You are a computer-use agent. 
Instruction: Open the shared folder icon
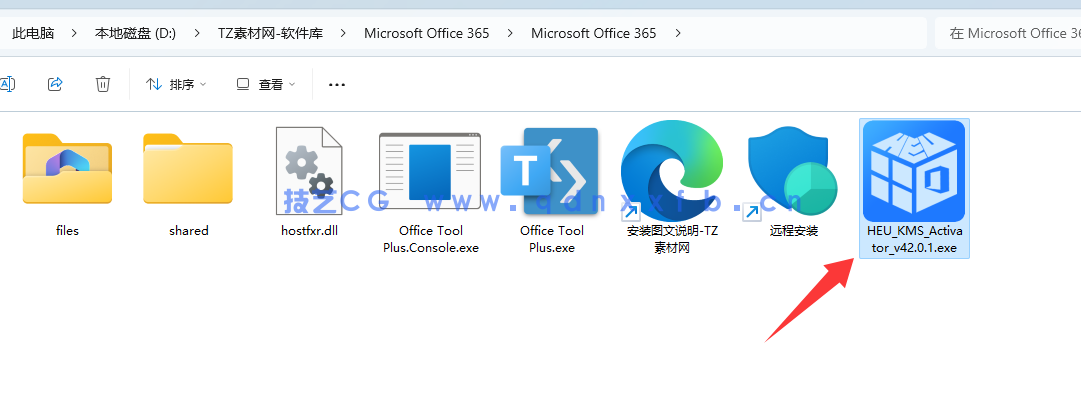coord(188,169)
